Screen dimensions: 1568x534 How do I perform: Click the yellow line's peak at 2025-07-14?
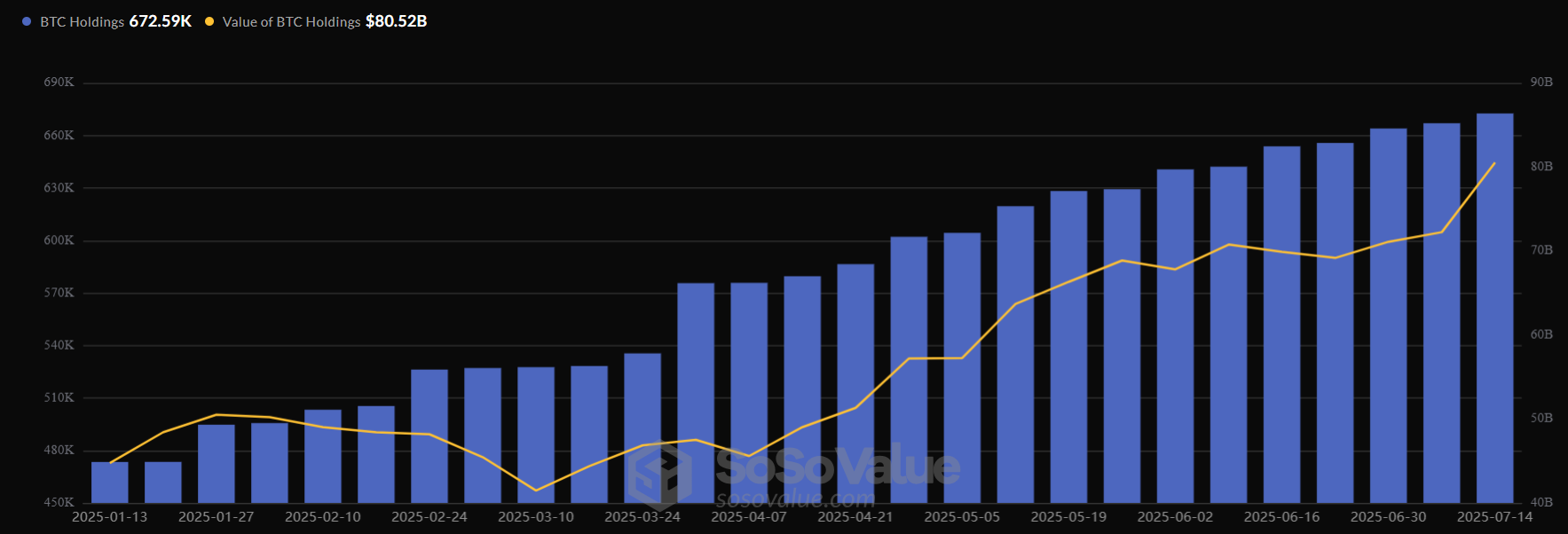(x=1494, y=163)
